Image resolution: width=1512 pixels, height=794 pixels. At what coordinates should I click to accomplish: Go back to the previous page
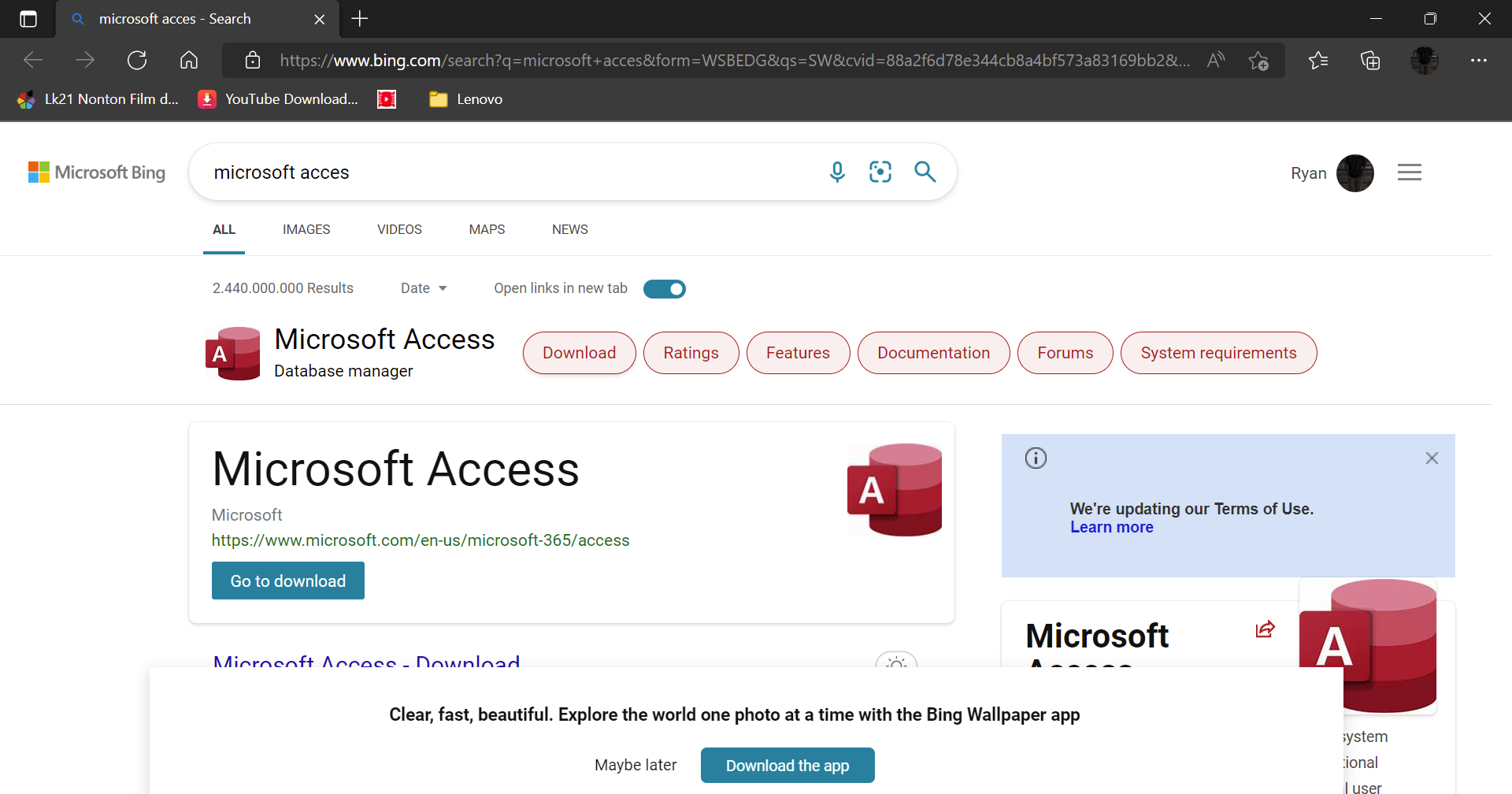point(33,60)
